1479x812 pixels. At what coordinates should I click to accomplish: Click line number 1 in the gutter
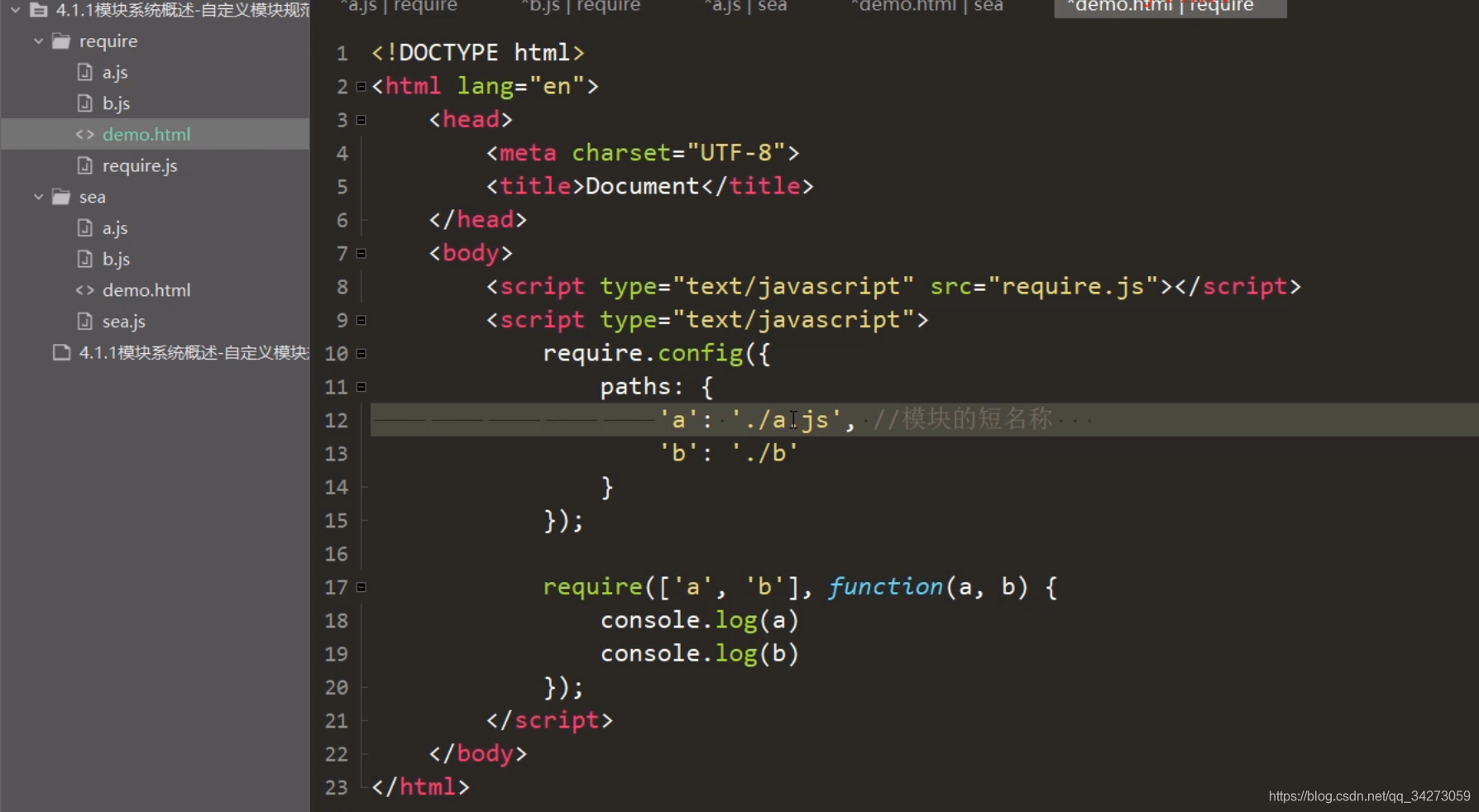click(342, 53)
